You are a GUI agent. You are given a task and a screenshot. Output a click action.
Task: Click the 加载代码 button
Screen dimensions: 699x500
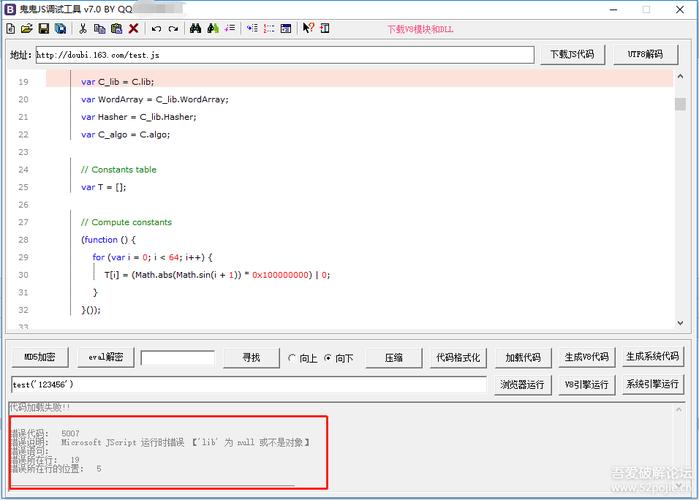coord(523,357)
